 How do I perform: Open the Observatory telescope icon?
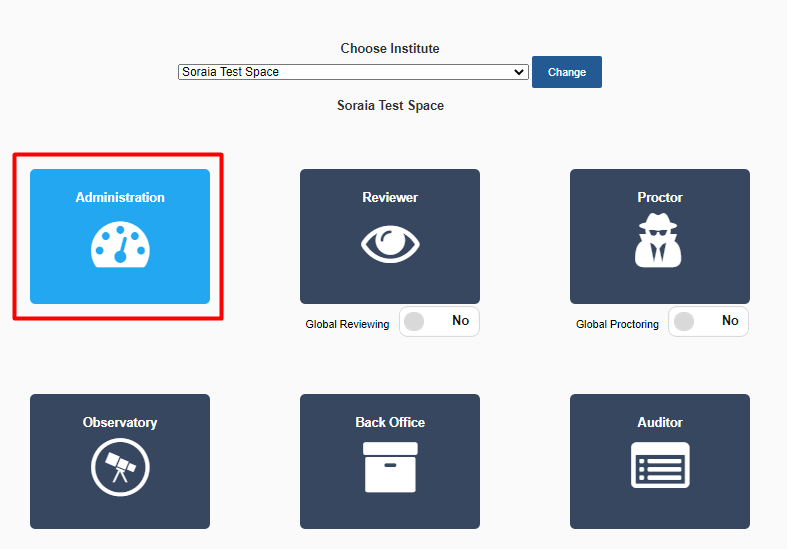[x=120, y=467]
